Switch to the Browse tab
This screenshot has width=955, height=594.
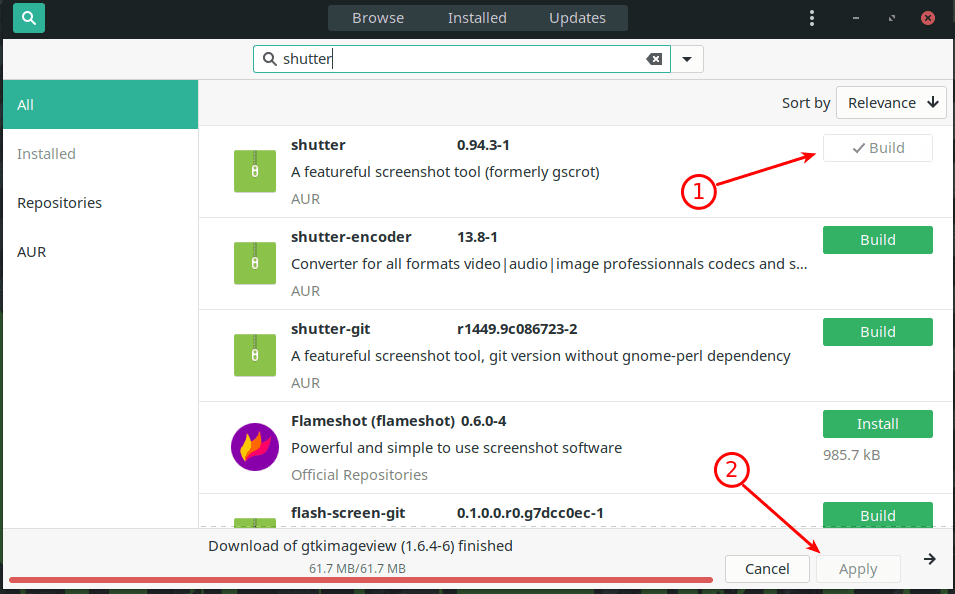point(378,18)
